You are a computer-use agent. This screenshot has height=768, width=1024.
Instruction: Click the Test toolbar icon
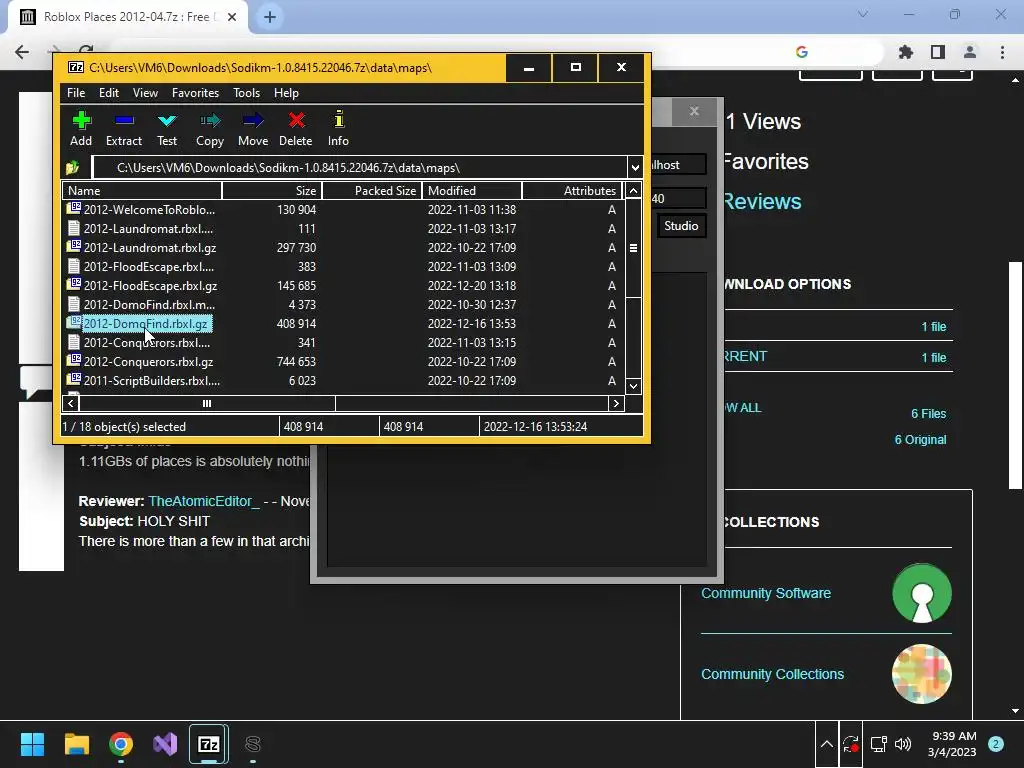click(167, 129)
